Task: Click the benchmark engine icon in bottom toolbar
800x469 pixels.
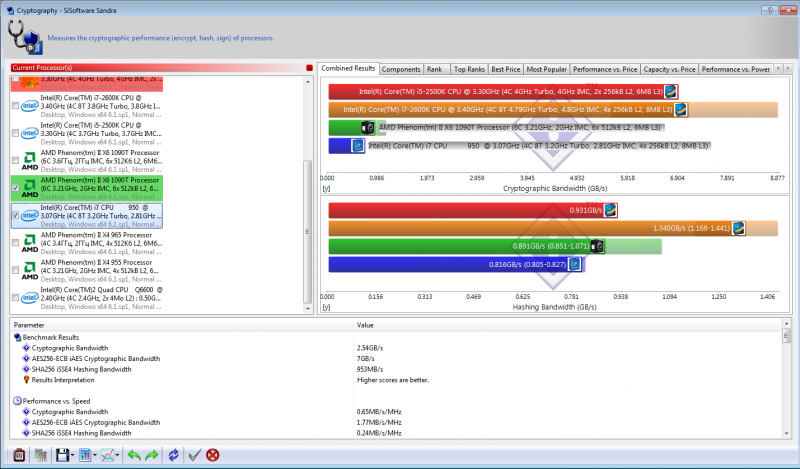Action: click(19, 455)
